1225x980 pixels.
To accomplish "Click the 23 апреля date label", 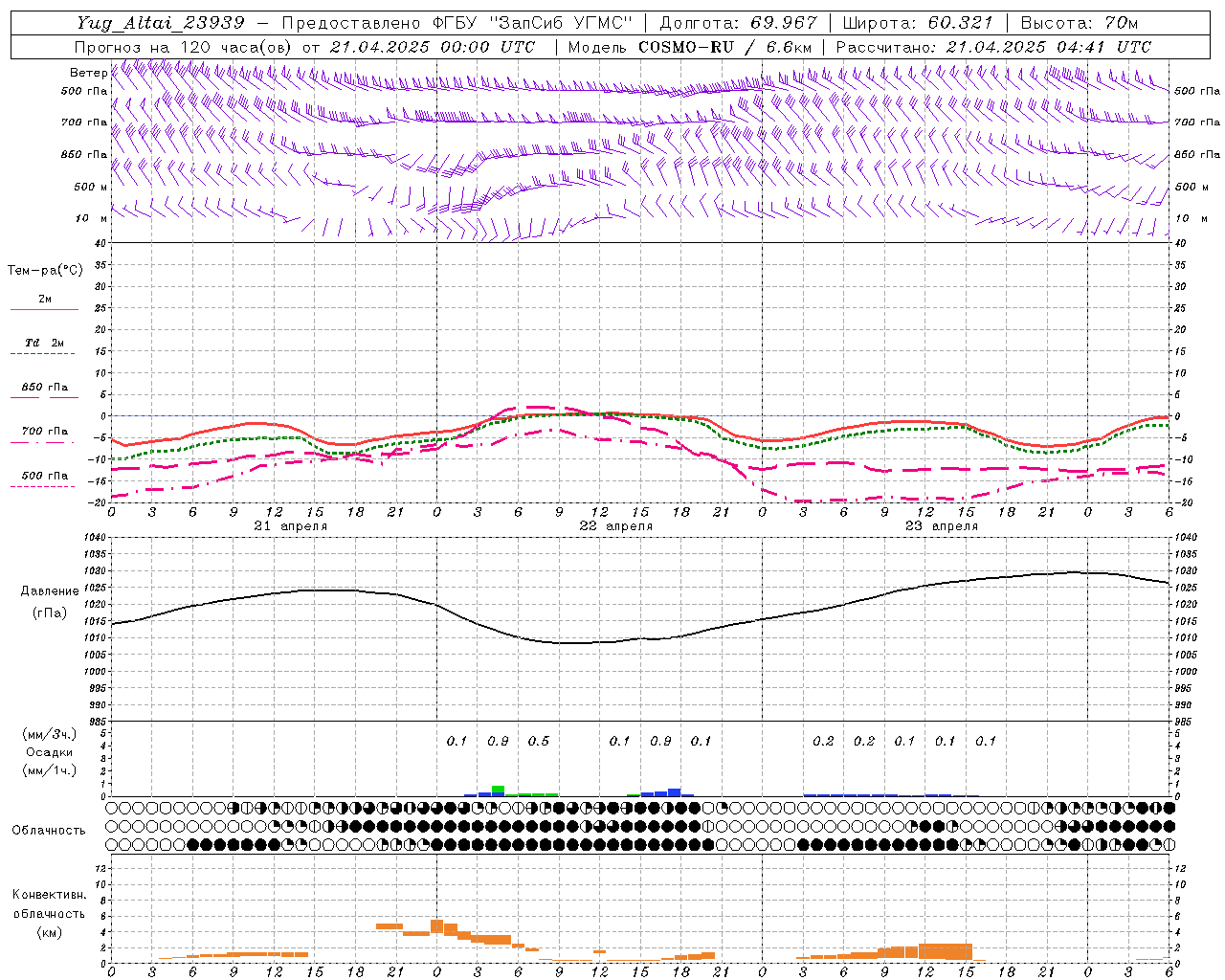I will point(942,526).
